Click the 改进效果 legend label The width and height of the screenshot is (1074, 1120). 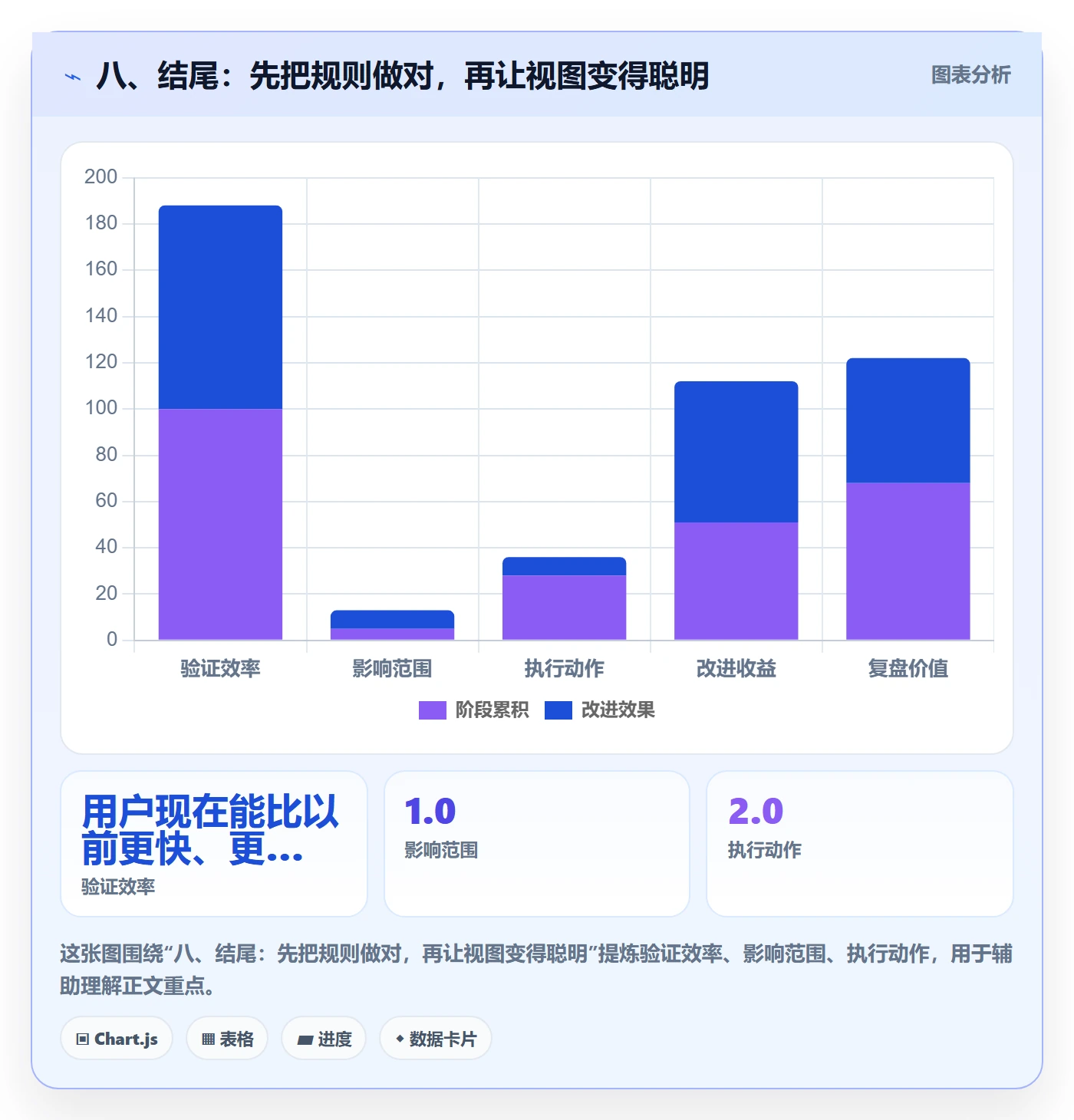618,710
